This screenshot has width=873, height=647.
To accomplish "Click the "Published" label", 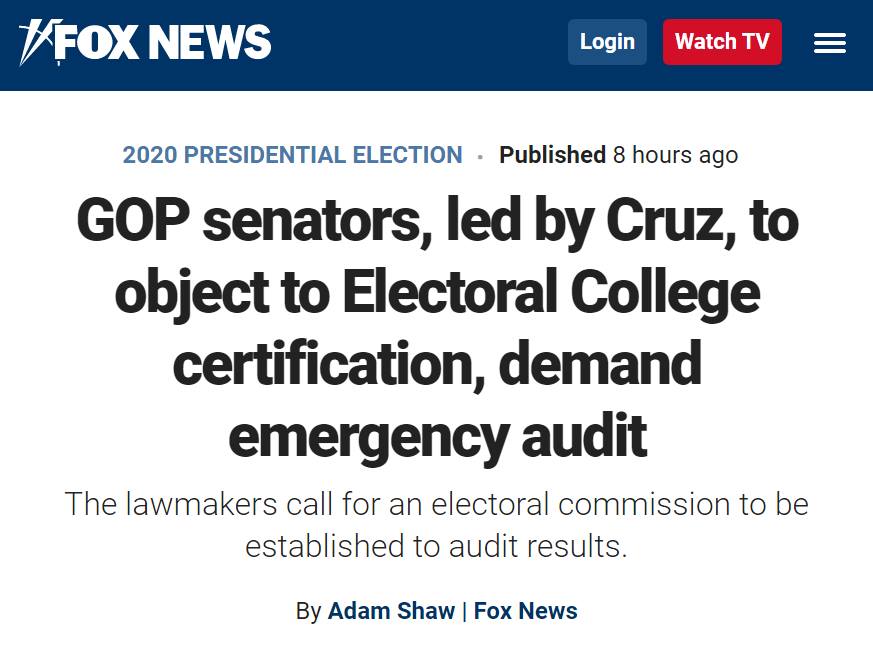I will click(x=552, y=155).
